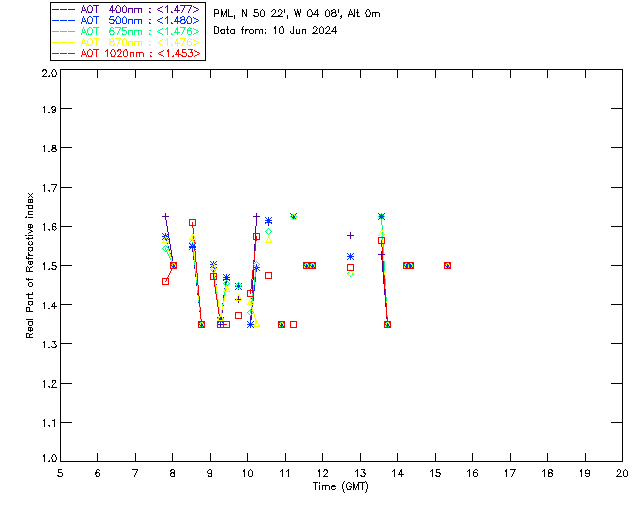640x512 pixels.
Task: Click the purple dashed line sample in legend
Action: coord(64,9)
